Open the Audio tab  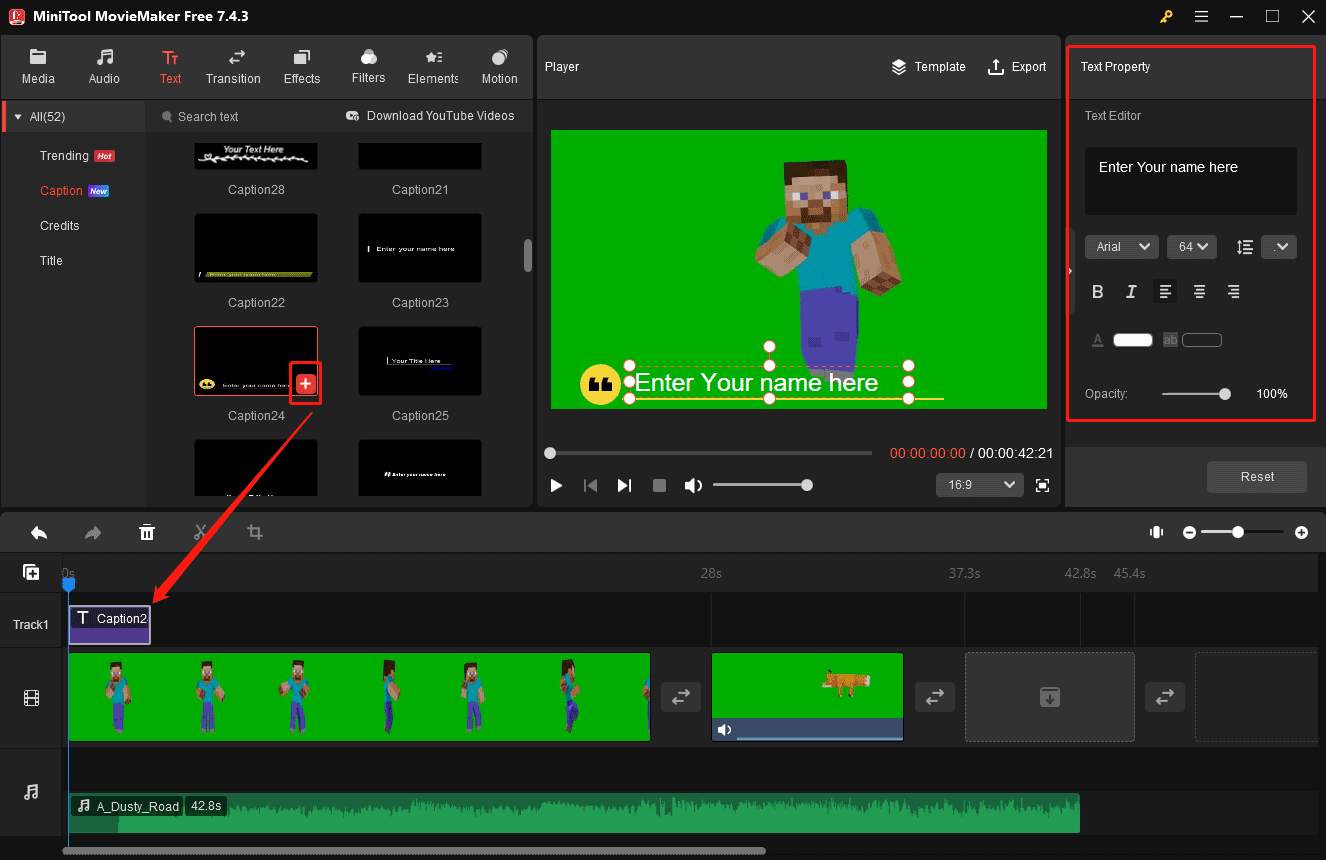click(x=104, y=67)
